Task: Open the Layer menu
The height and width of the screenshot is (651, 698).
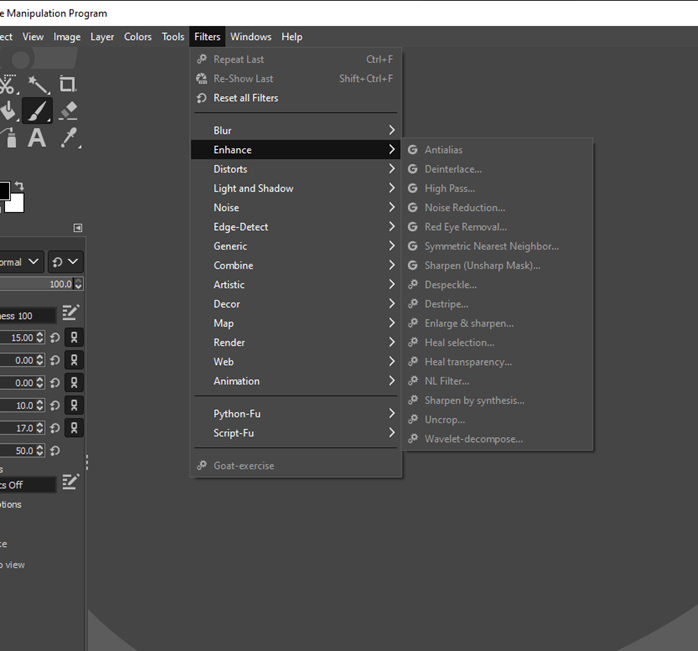Action: 102,37
